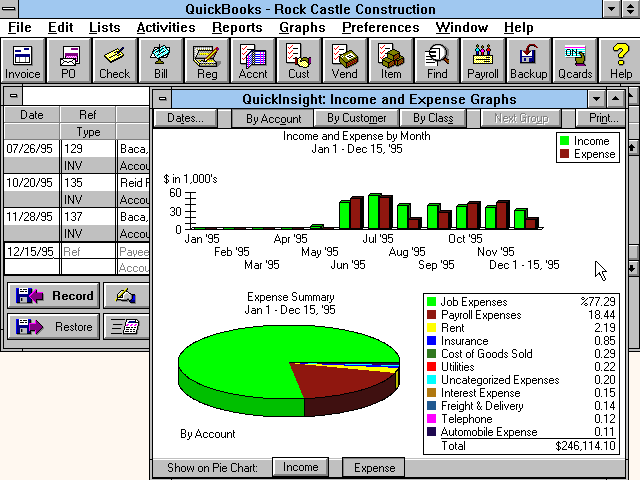This screenshot has height=480, width=640.
Task: Click the Total $246,114.10 value
Action: [585, 446]
